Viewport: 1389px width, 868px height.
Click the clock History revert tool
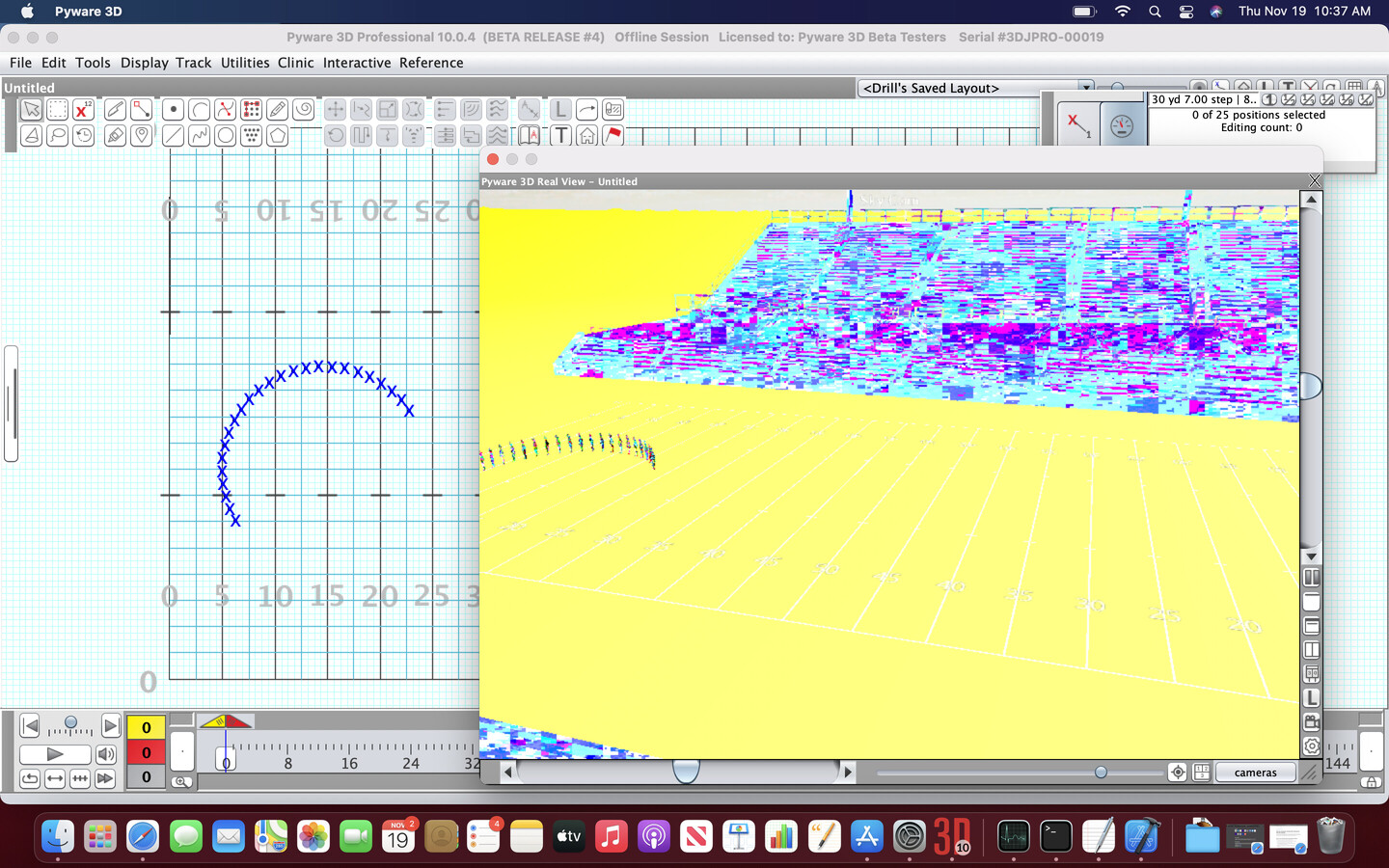point(83,135)
